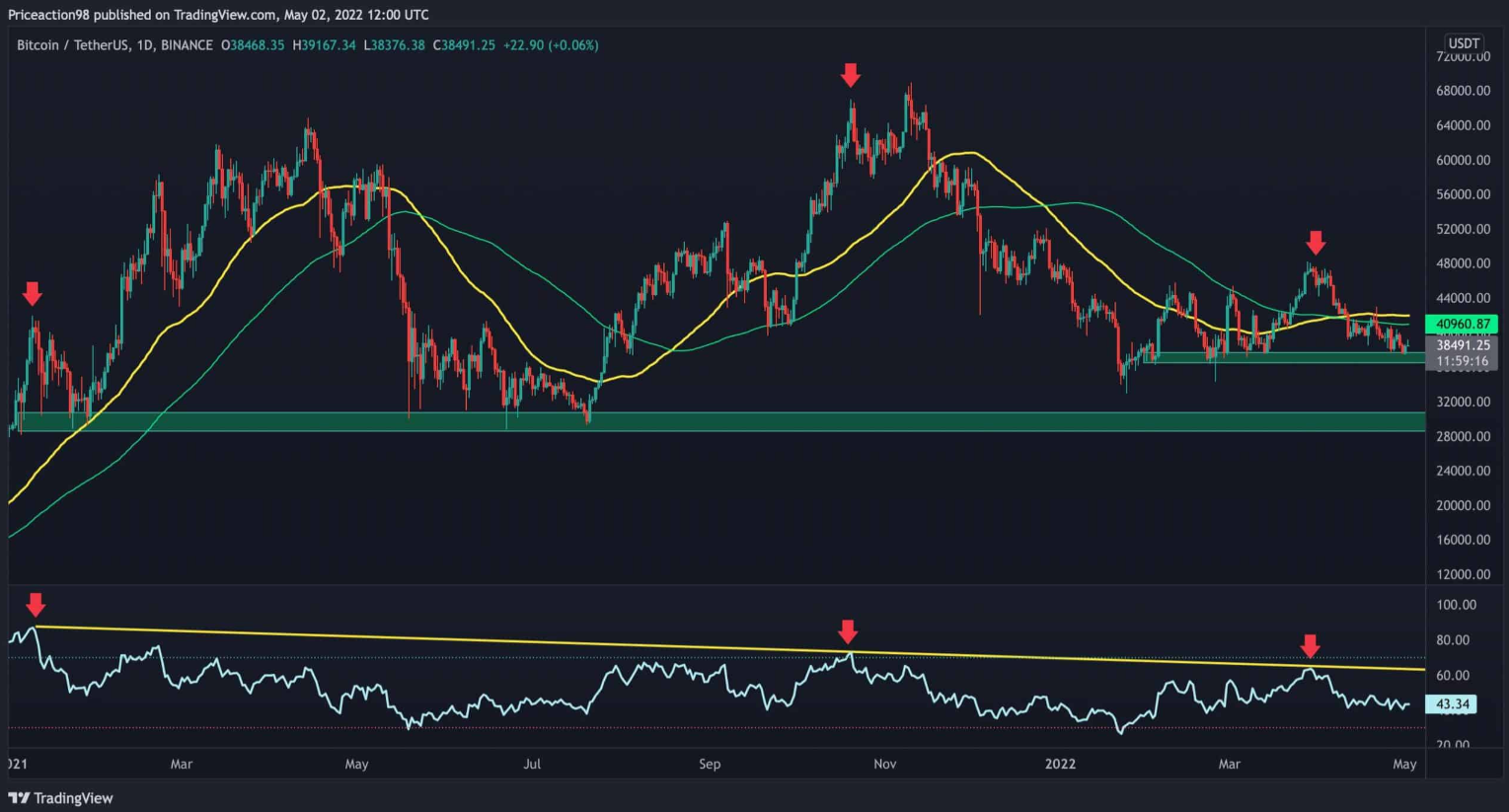Click the Jul label on the time axis
Screen dimensions: 1509x812
point(532,764)
